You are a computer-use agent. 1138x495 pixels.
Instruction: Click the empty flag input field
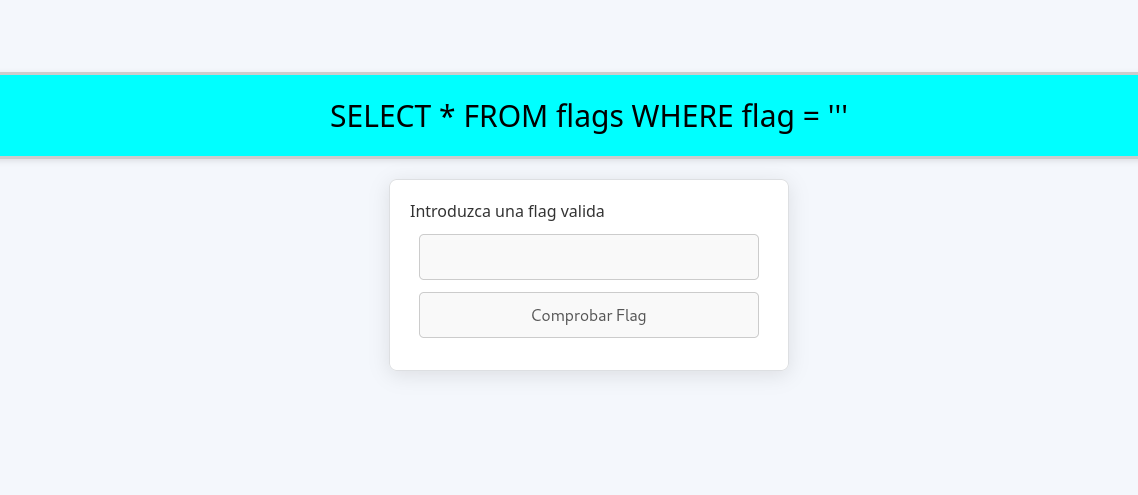[x=589, y=257]
